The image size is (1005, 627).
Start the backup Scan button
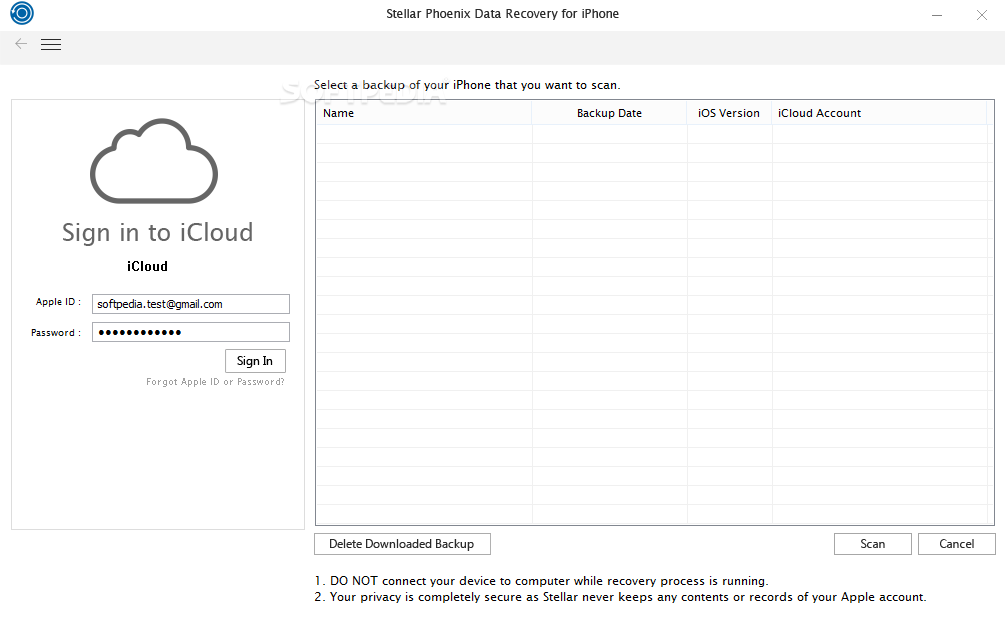(872, 544)
